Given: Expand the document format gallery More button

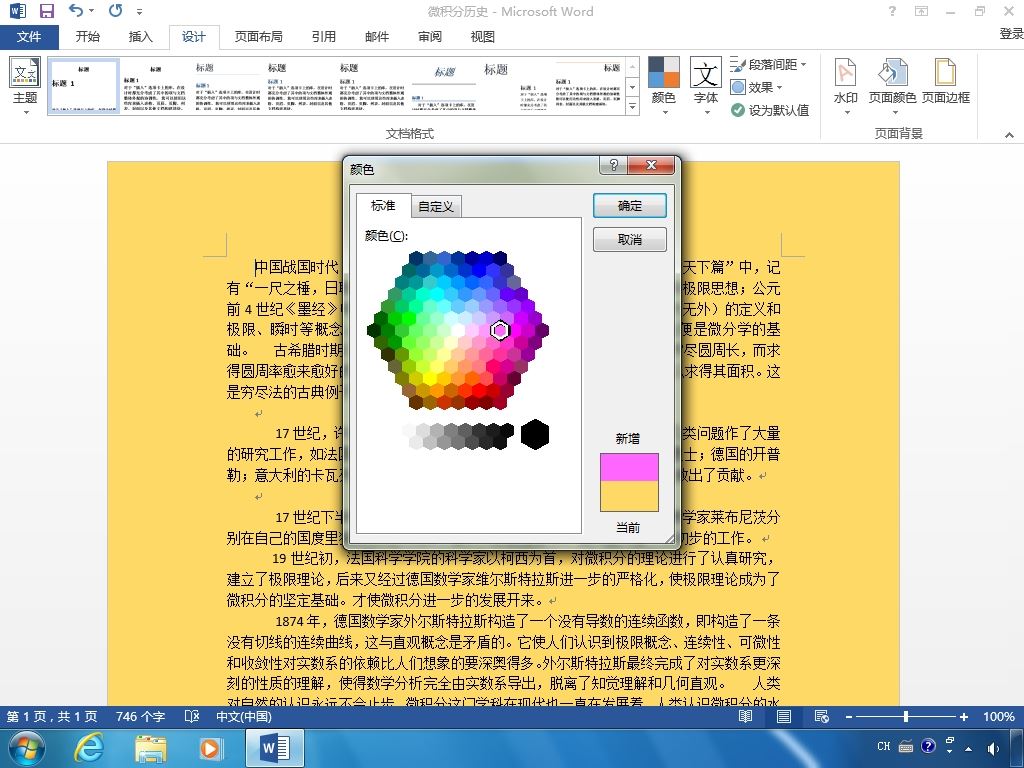Looking at the screenshot, I should [632, 106].
